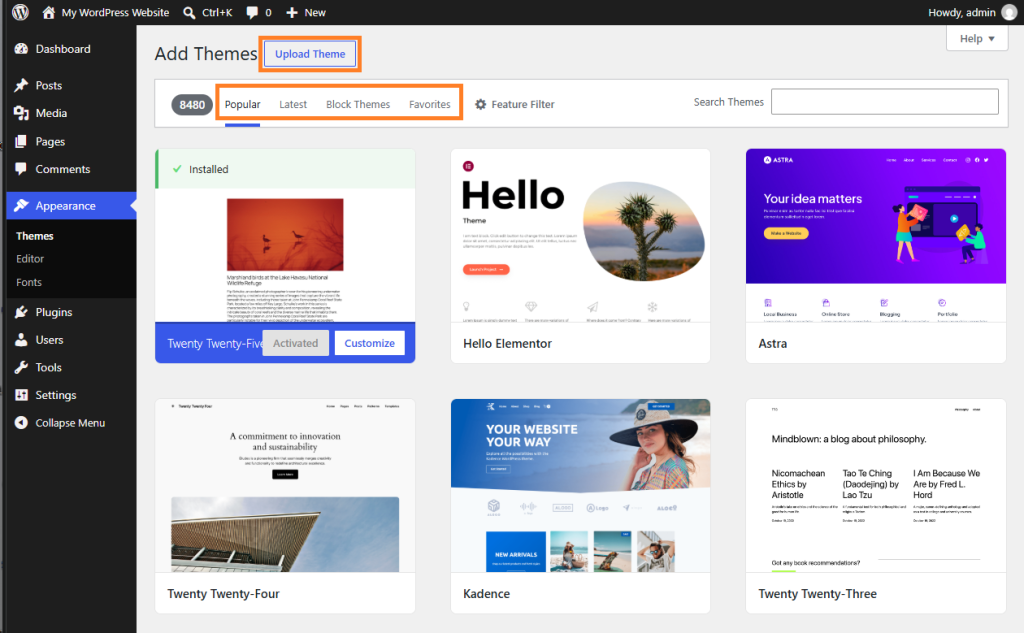The width and height of the screenshot is (1024, 633).
Task: Click the Hello Elementor theme name
Action: point(507,344)
